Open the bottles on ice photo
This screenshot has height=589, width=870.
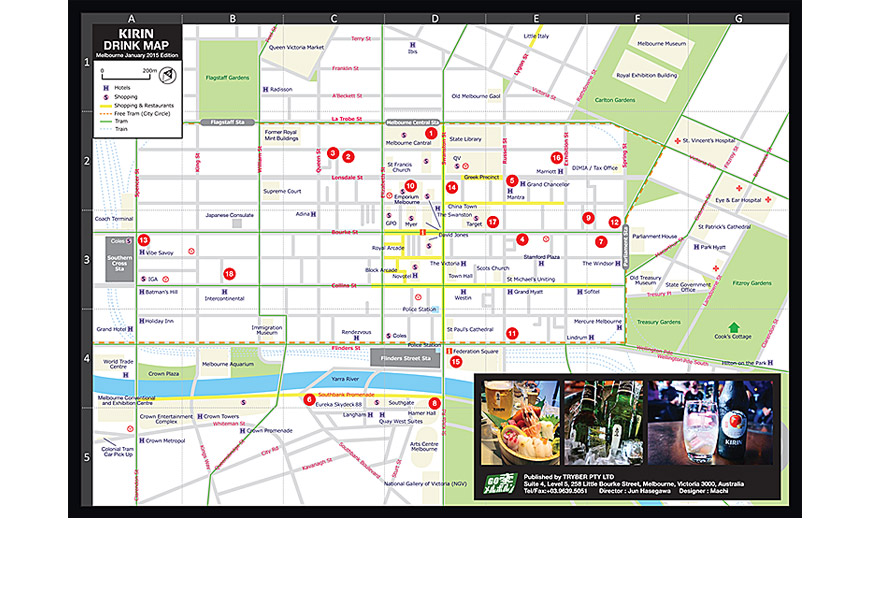tap(604, 423)
